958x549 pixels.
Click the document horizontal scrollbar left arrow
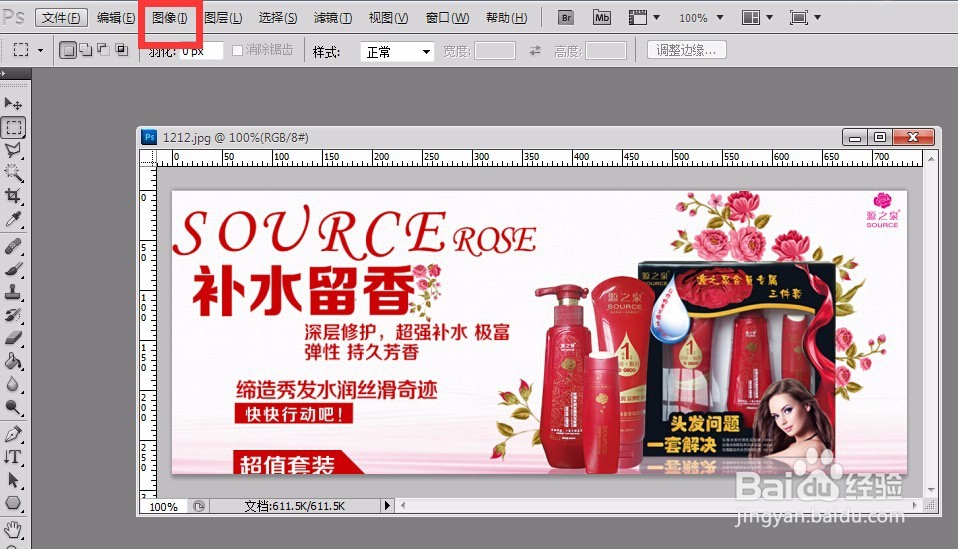point(403,506)
